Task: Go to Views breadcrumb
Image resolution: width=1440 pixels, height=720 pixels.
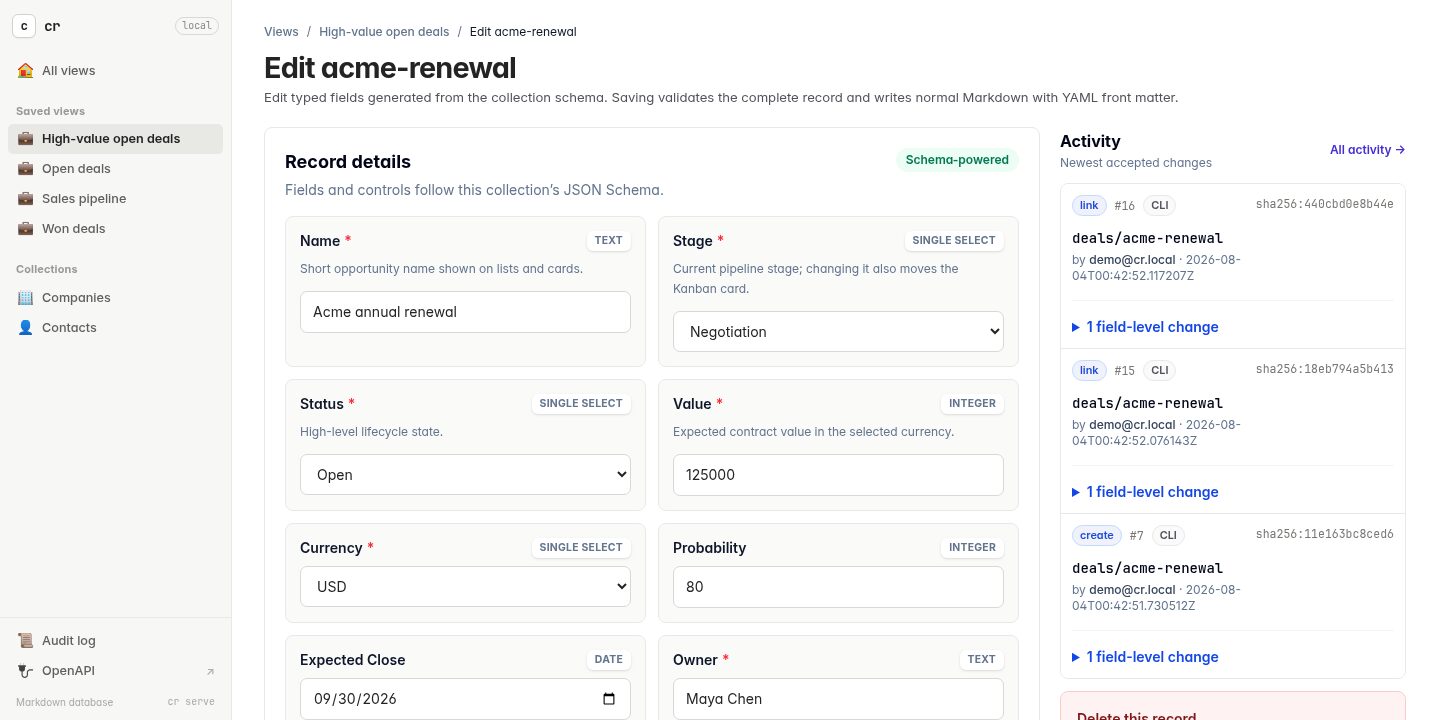Action: [x=281, y=32]
